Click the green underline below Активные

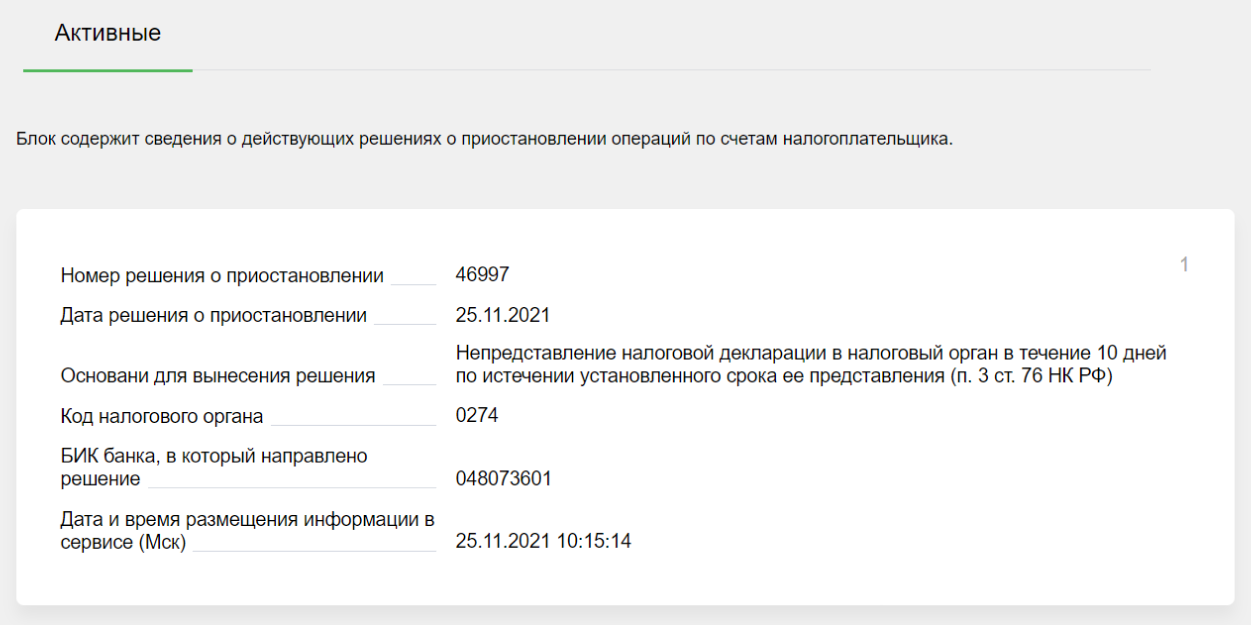pyautogui.click(x=107, y=69)
